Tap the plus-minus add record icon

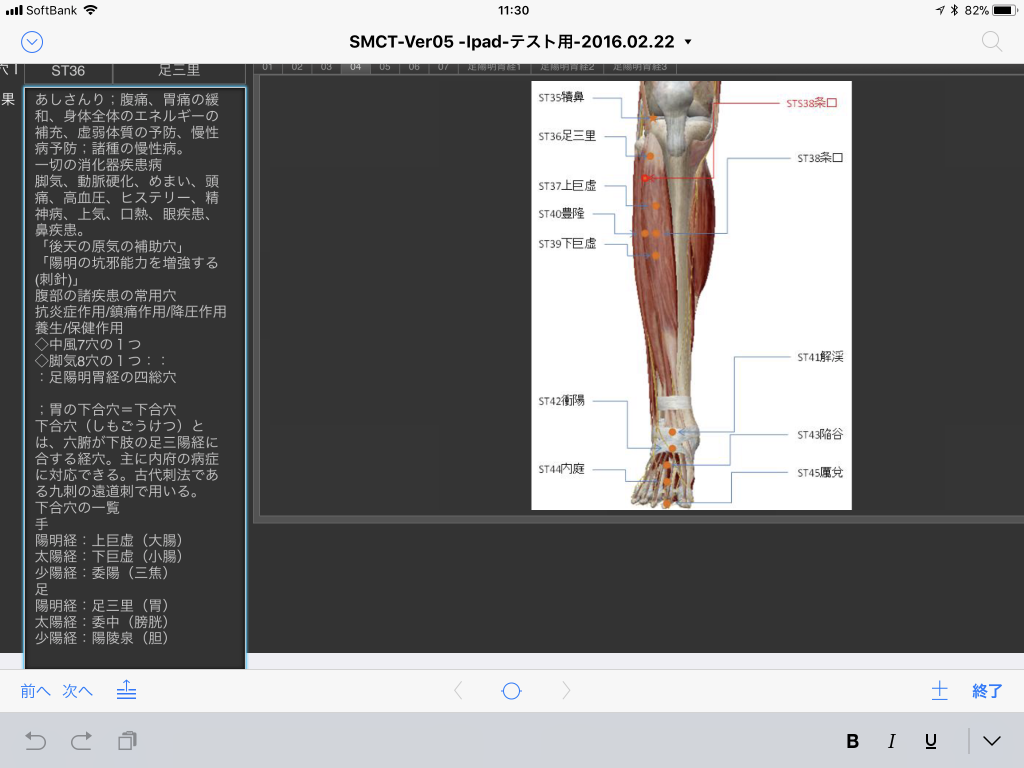[939, 690]
